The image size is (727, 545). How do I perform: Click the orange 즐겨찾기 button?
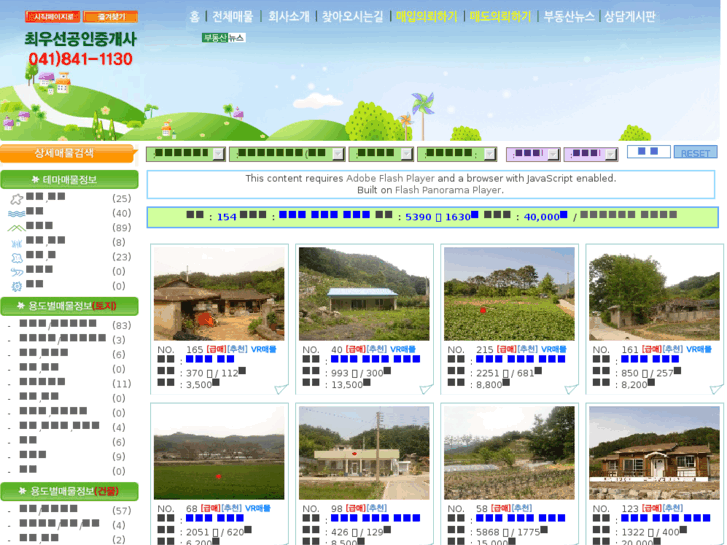click(110, 17)
